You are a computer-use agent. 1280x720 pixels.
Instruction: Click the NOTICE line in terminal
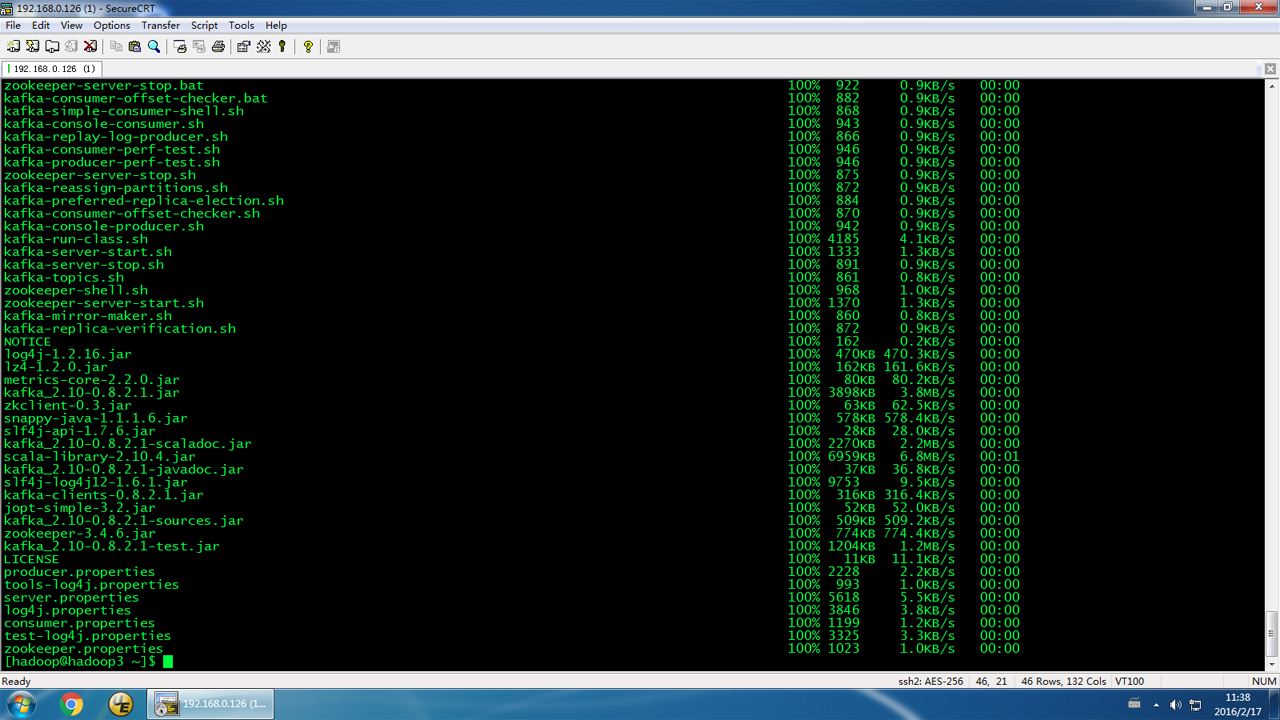pos(27,341)
